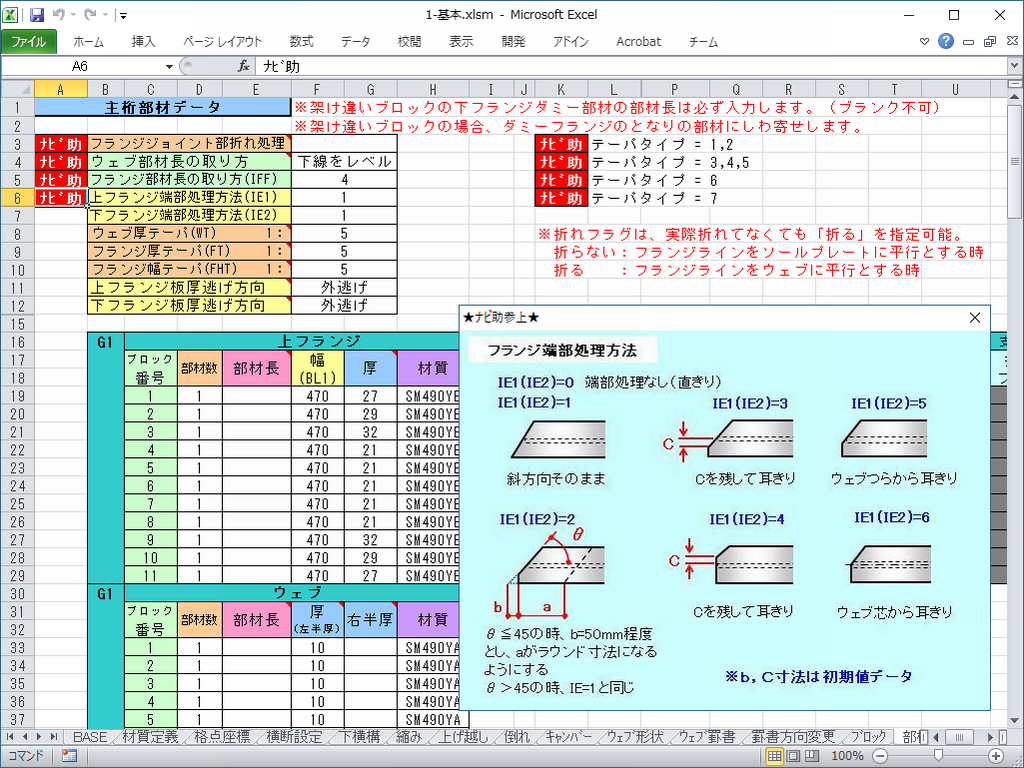Open Customize Quick Access Toolbar dropdown
The width and height of the screenshot is (1024, 768).
pyautogui.click(x=122, y=16)
